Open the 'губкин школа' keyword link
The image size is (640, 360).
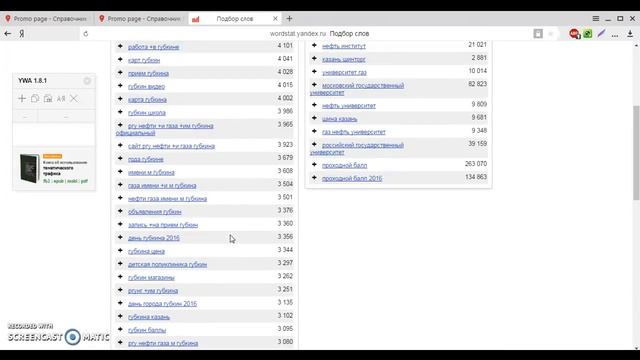point(147,113)
